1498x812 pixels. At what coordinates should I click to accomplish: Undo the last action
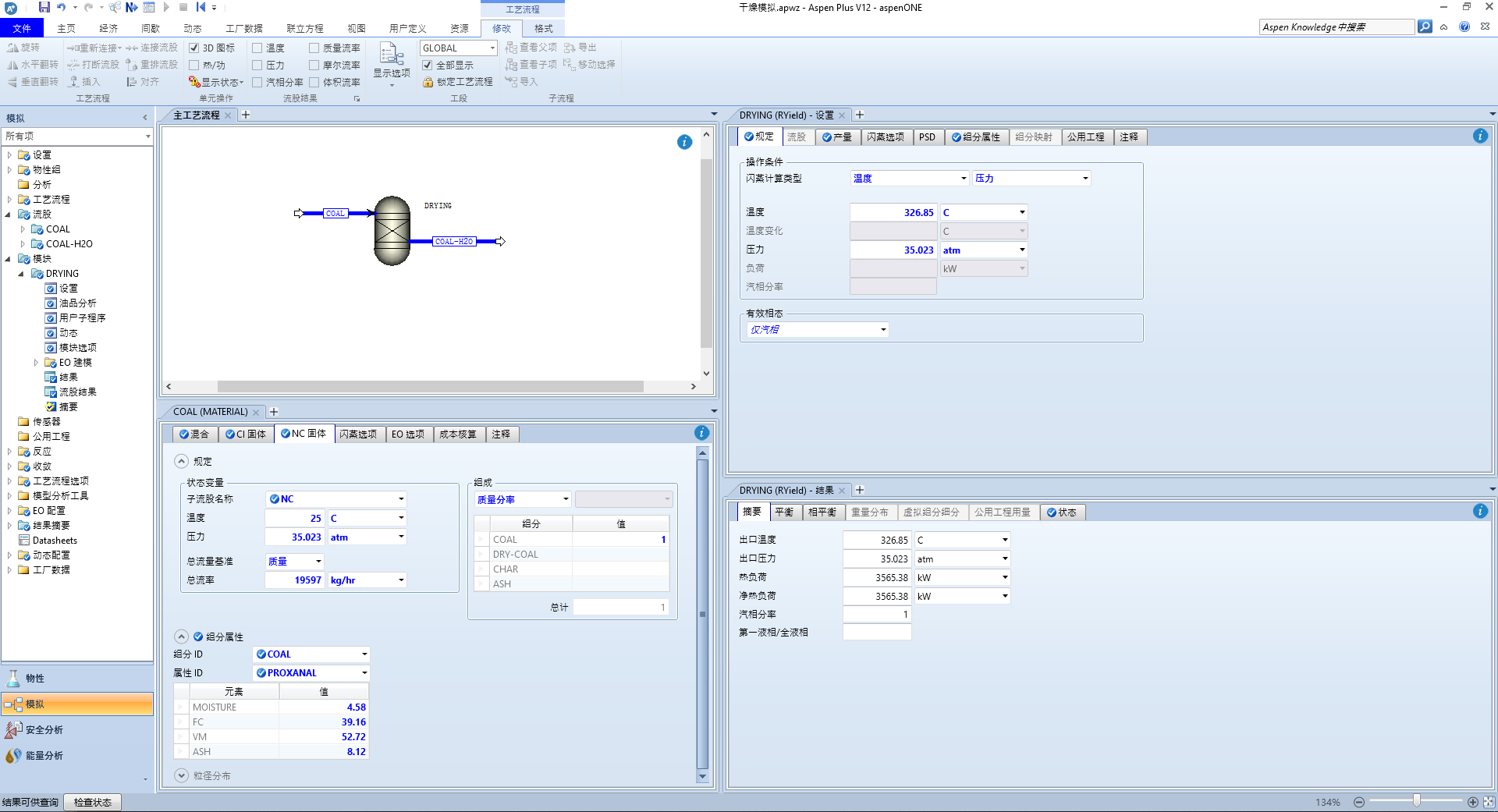61,7
